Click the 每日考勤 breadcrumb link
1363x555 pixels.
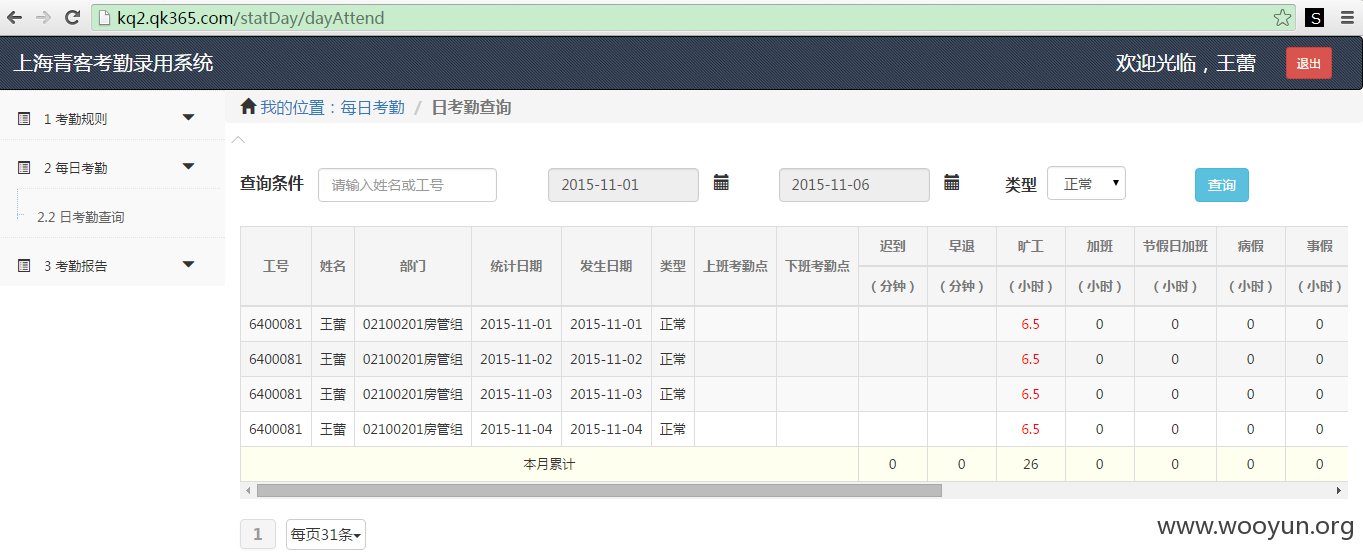373,107
